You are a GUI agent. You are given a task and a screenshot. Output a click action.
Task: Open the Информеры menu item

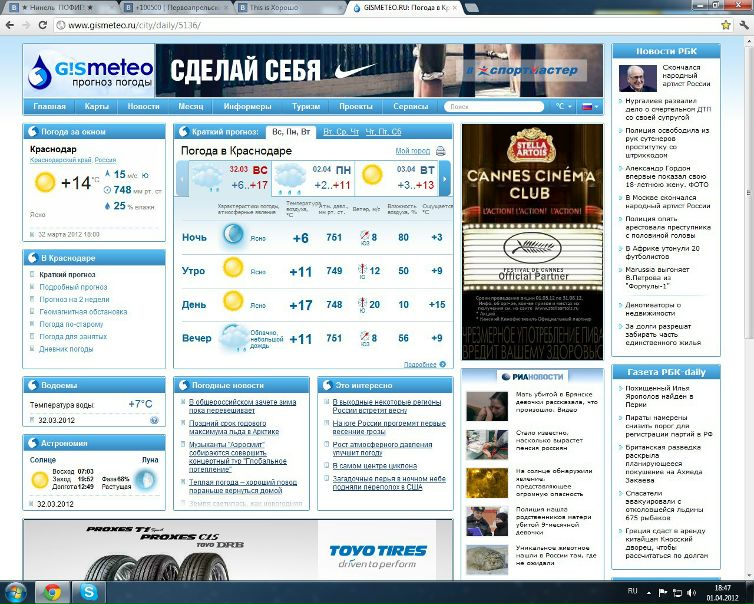click(x=247, y=106)
